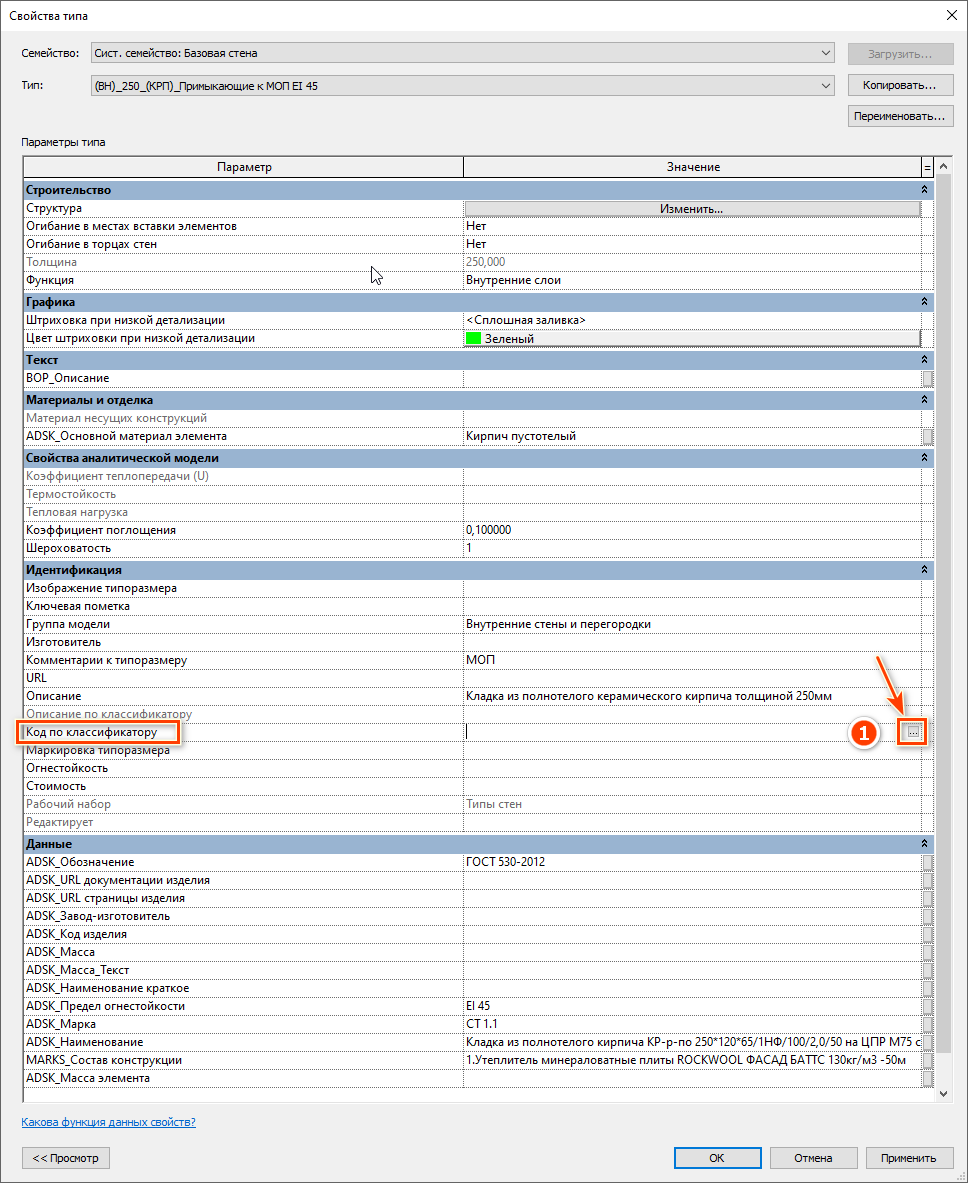Viewport: 968px width, 1183px height.
Task: Open the Семейство dropdown list
Action: click(825, 53)
